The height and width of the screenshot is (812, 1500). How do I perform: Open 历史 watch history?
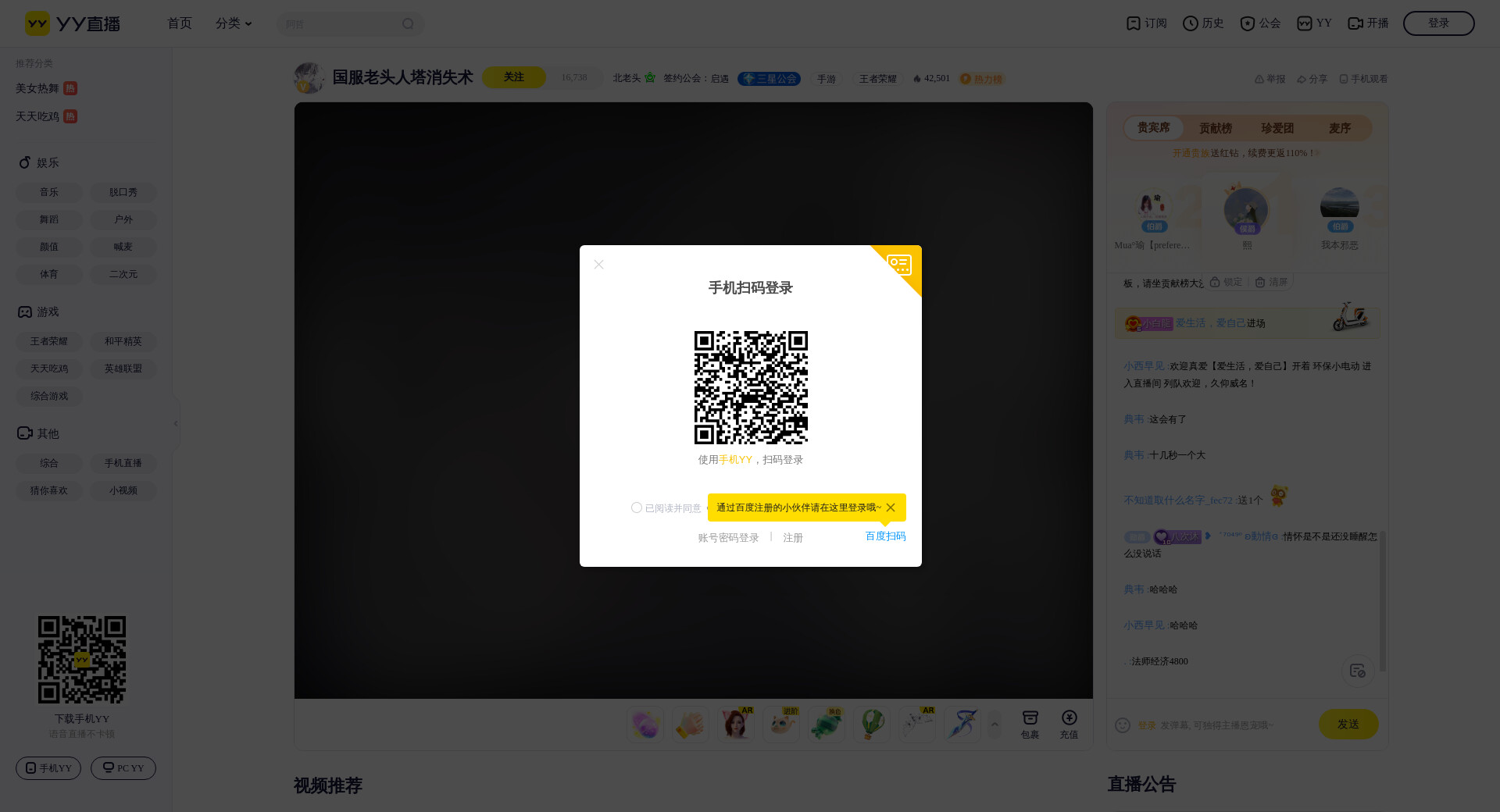pyautogui.click(x=1191, y=23)
